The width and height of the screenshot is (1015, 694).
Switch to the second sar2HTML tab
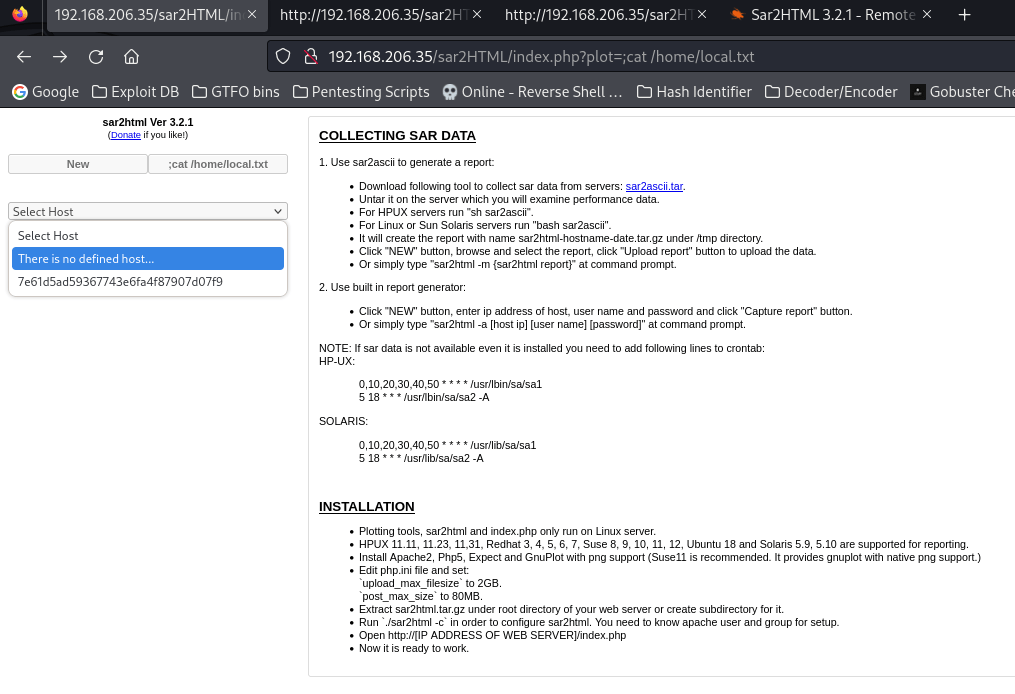tap(372, 15)
